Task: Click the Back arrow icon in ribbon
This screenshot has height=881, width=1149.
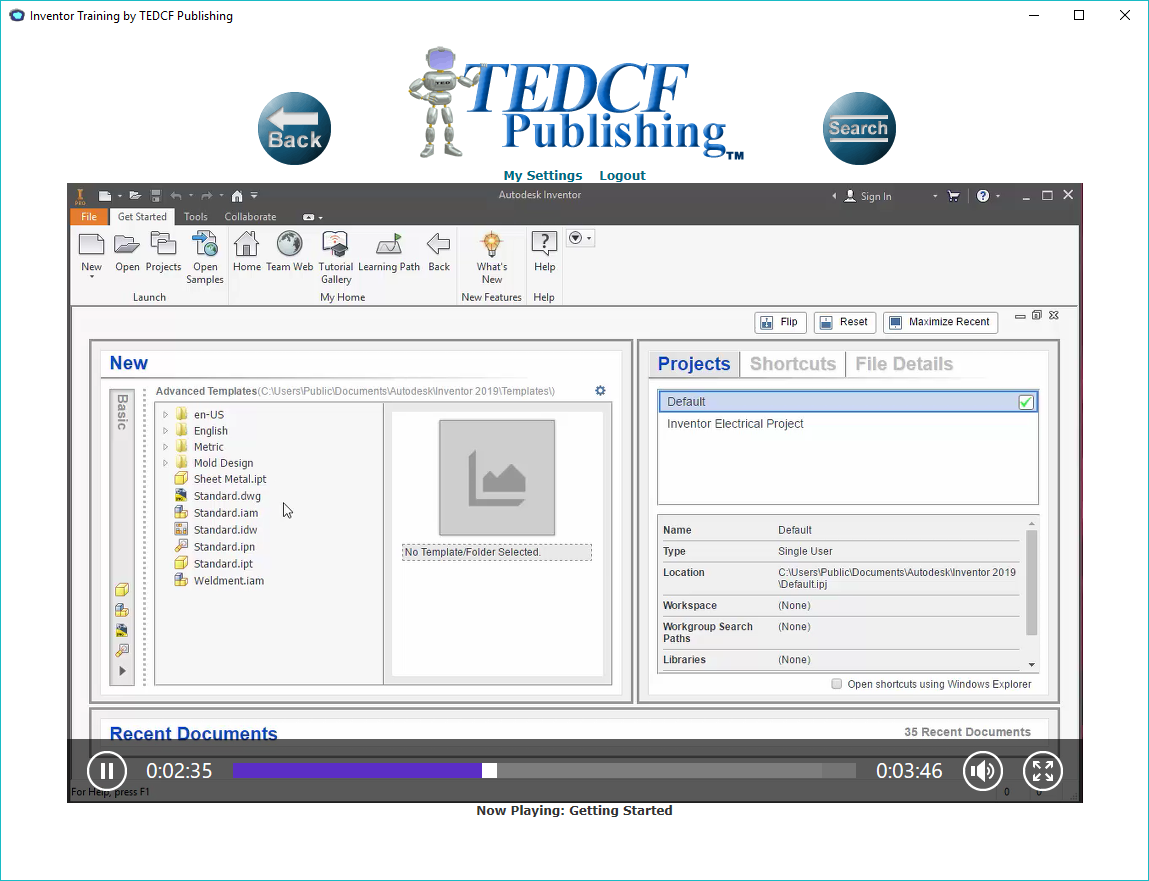Action: click(x=439, y=244)
